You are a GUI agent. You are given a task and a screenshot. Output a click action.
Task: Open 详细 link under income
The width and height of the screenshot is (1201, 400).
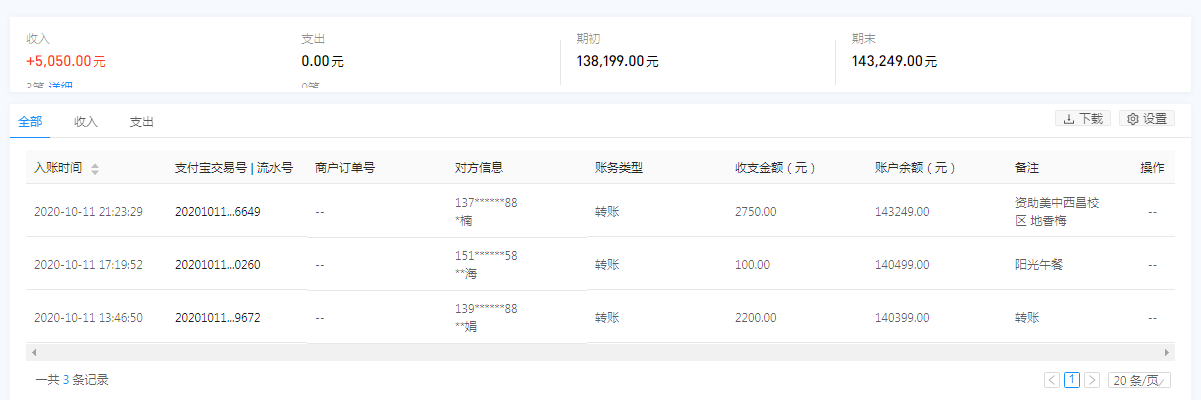pyautogui.click(x=60, y=87)
